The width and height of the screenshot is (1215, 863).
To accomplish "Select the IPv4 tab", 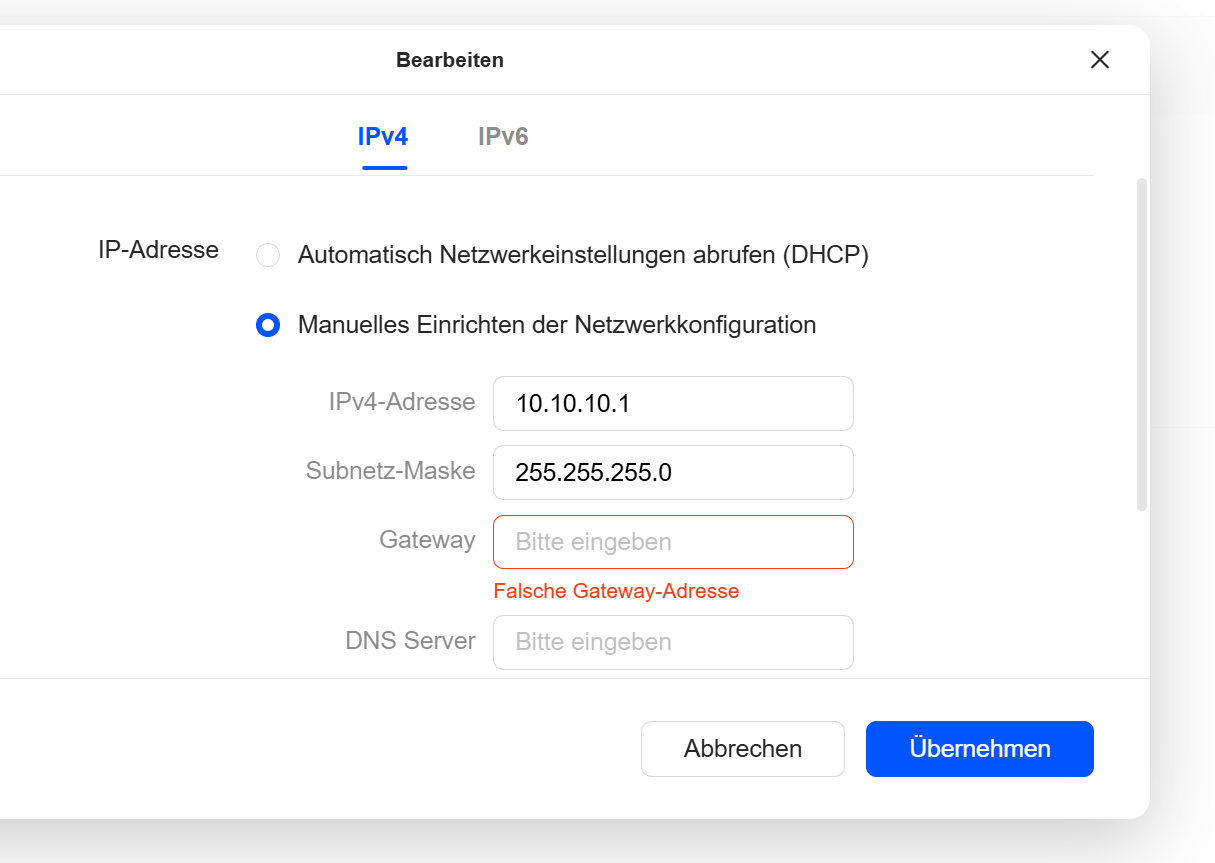I will pos(383,137).
